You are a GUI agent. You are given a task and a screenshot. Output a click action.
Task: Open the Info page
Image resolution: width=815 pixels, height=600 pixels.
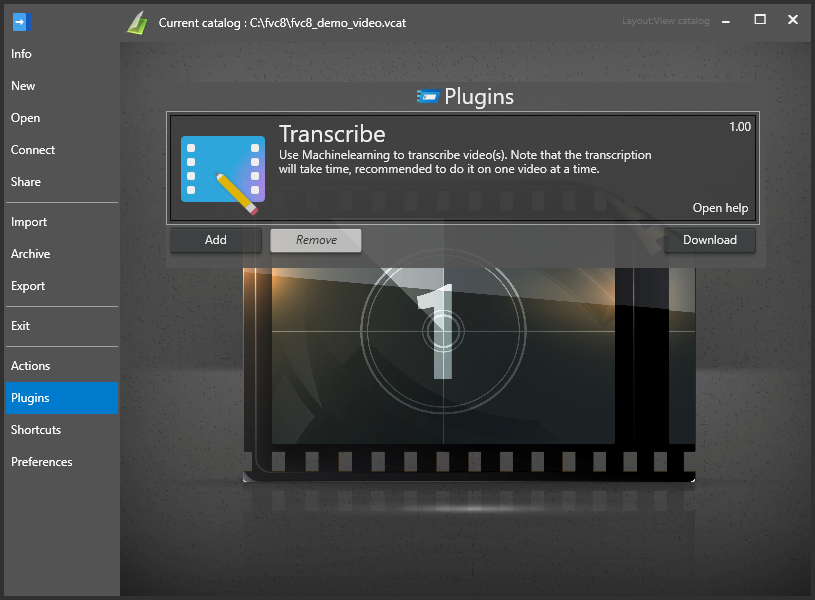pos(21,54)
